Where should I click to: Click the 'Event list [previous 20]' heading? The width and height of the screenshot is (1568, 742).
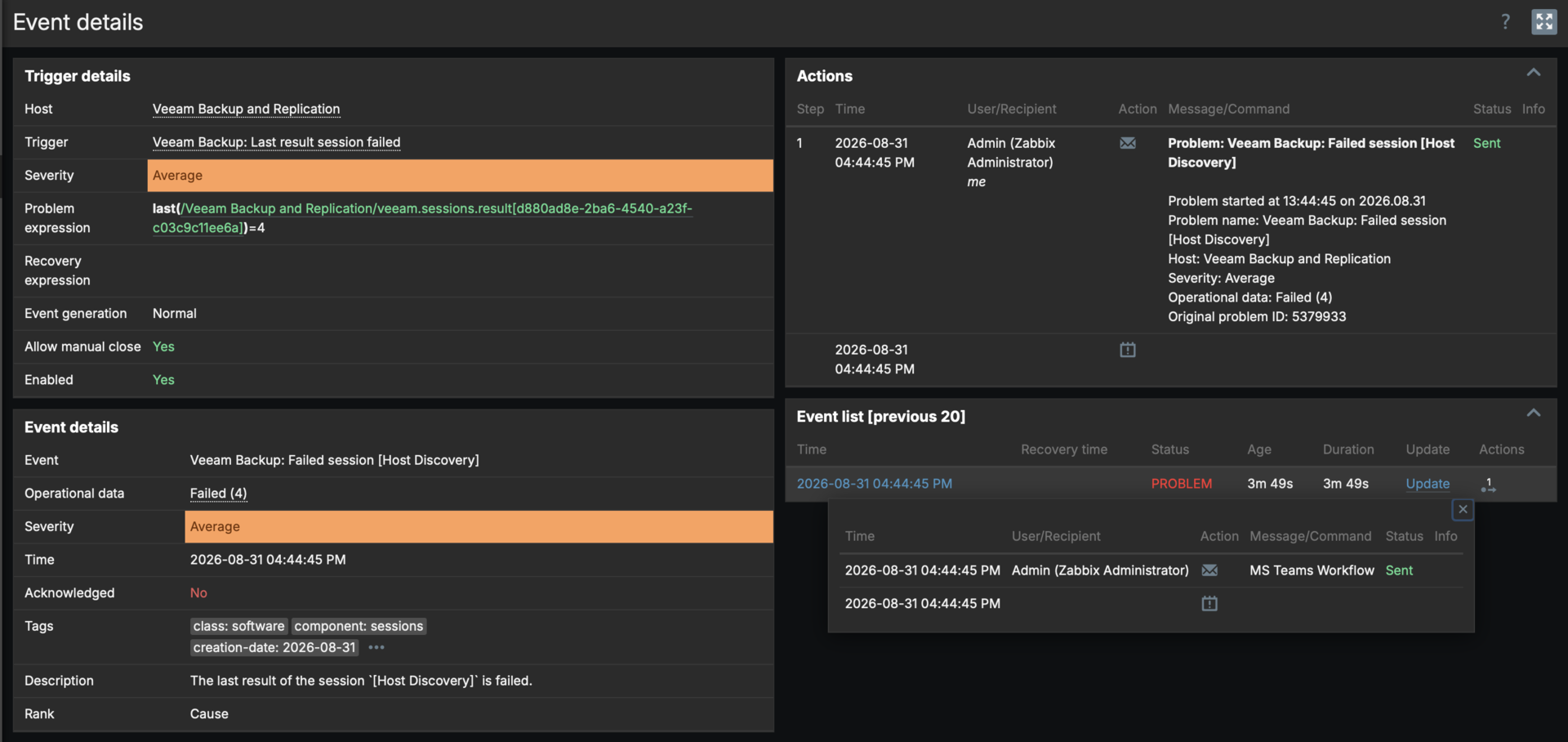881,417
